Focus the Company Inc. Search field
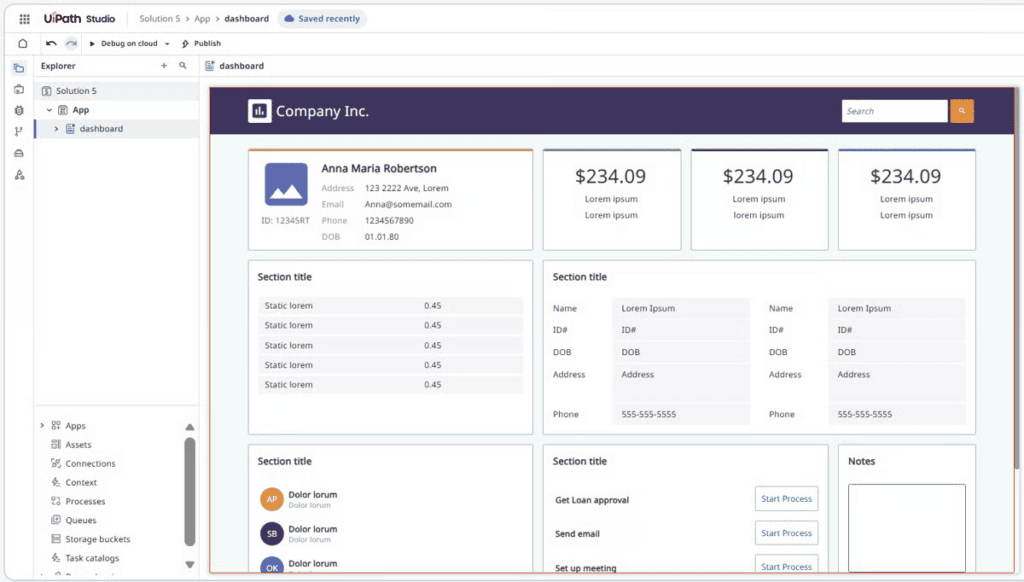Viewport: 1024px width, 582px height. [895, 111]
